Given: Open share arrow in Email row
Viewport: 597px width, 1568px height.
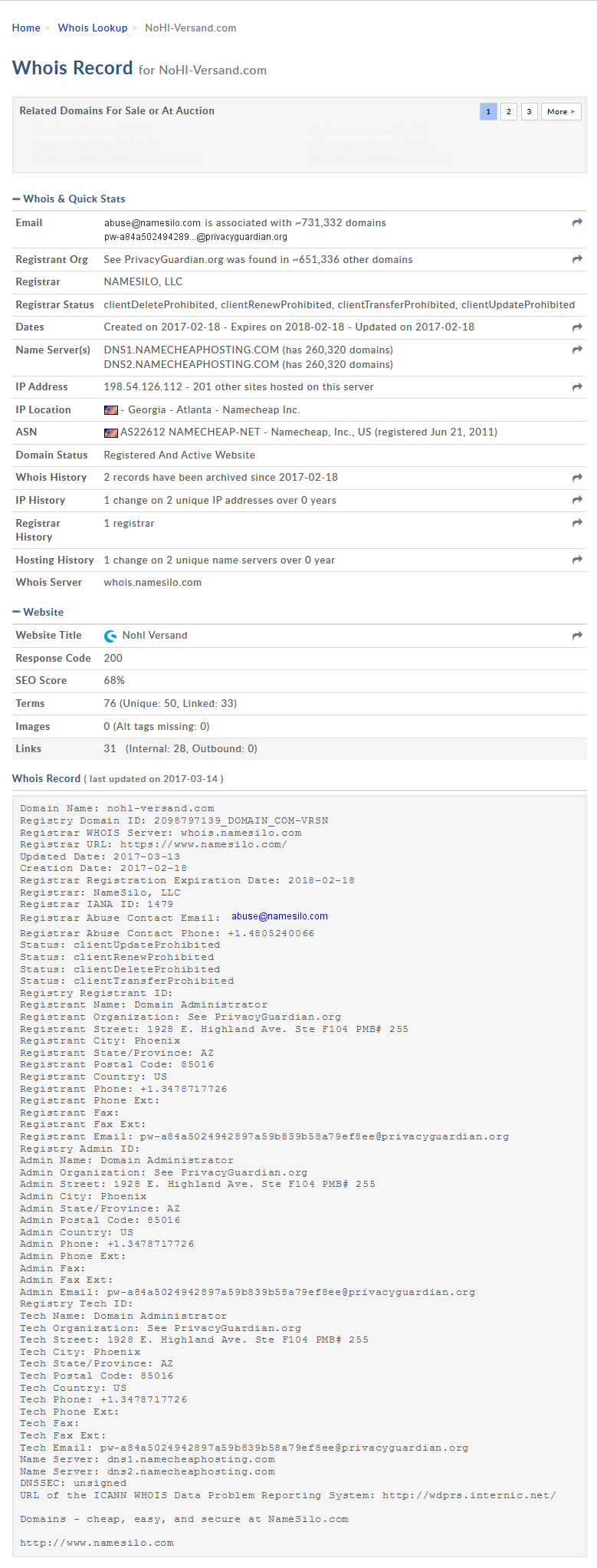Looking at the screenshot, I should [577, 223].
